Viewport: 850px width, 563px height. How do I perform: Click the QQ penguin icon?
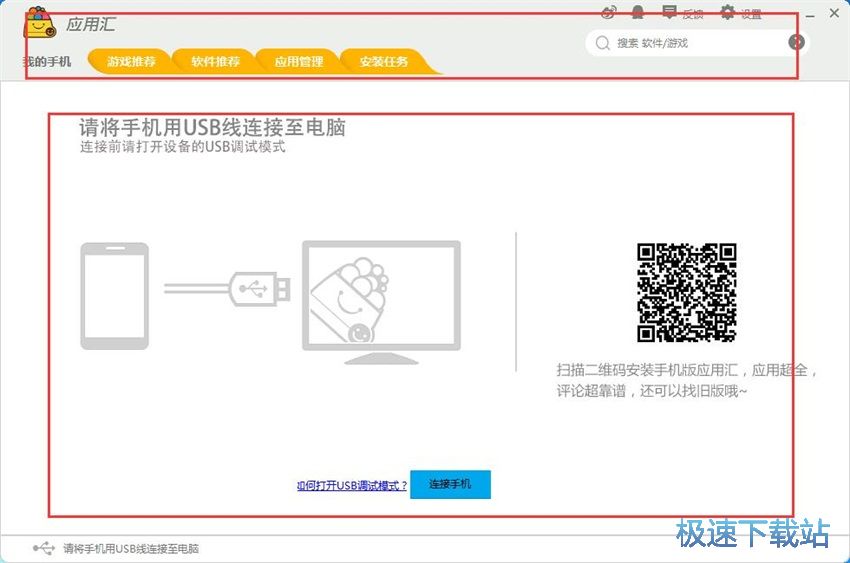tap(638, 12)
